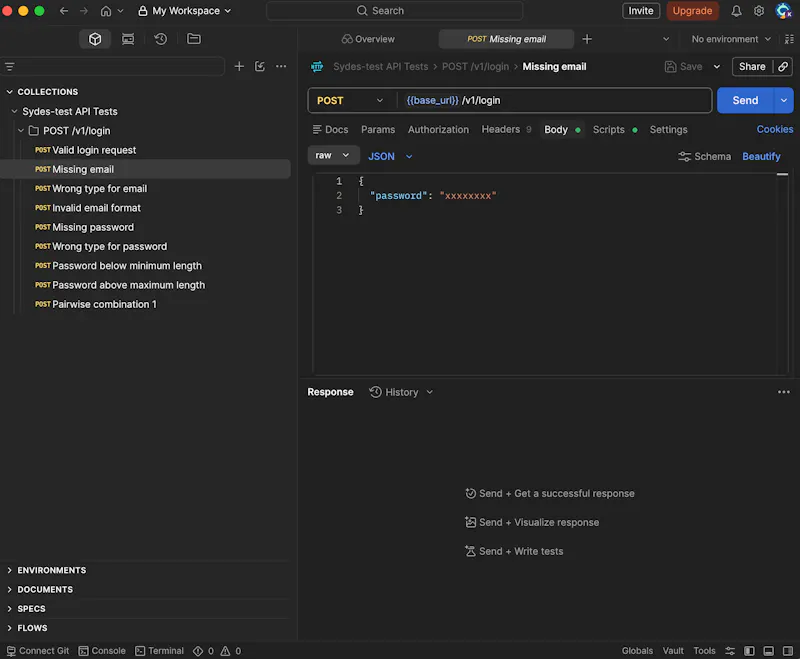The width and height of the screenshot is (800, 659).
Task: Expand the ENVIRONMENTS section
Action: 10,570
